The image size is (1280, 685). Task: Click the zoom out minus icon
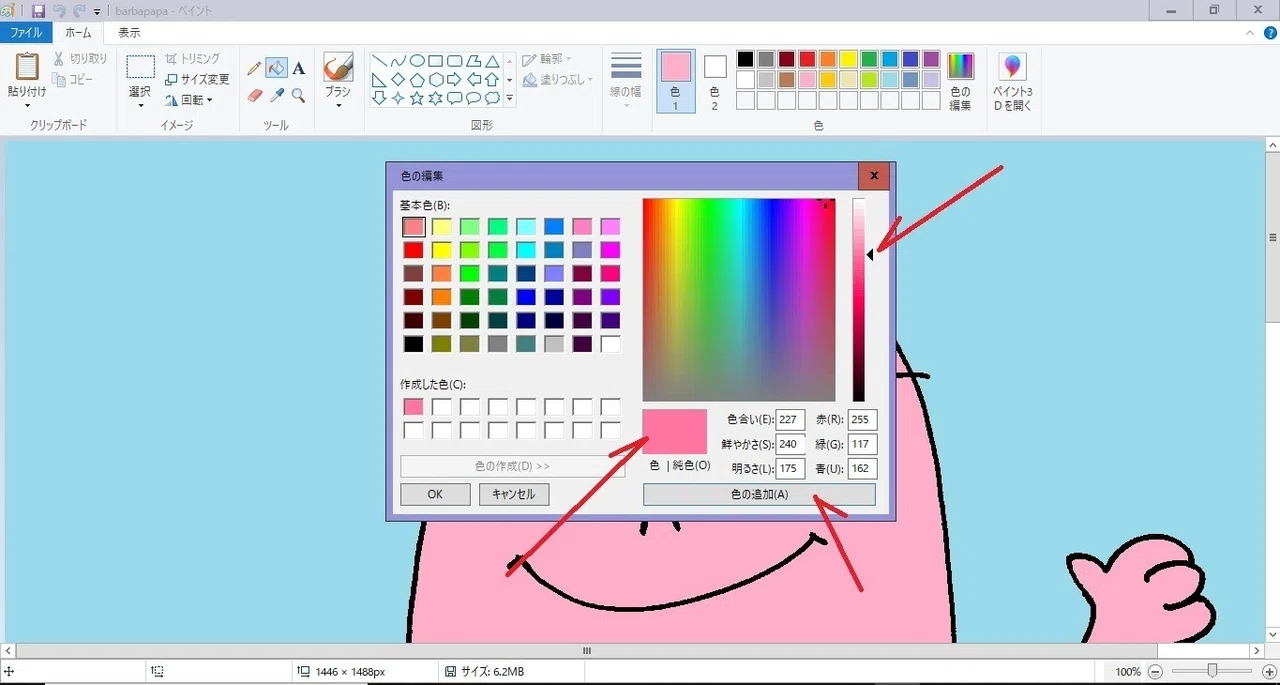click(x=1155, y=672)
